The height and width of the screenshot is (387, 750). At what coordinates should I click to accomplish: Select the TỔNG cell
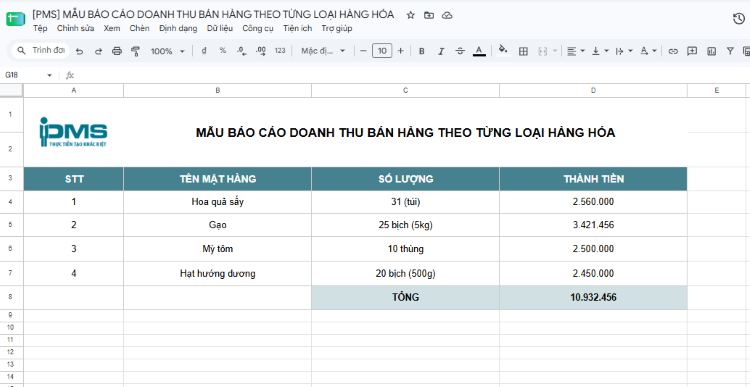click(406, 298)
